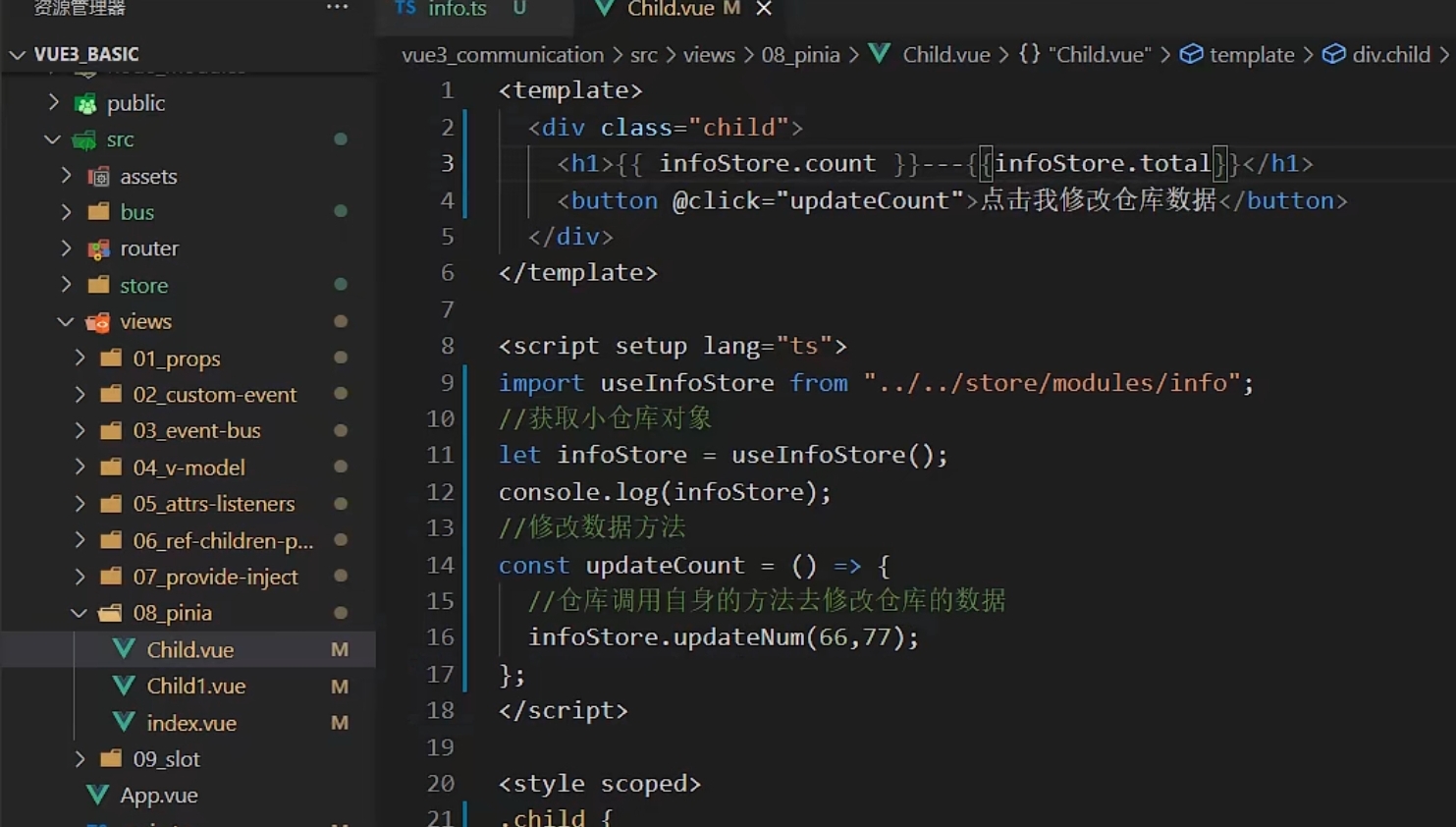Expand the 09_slot folder chevron
Image resolution: width=1456 pixels, height=827 pixels.
pos(81,759)
